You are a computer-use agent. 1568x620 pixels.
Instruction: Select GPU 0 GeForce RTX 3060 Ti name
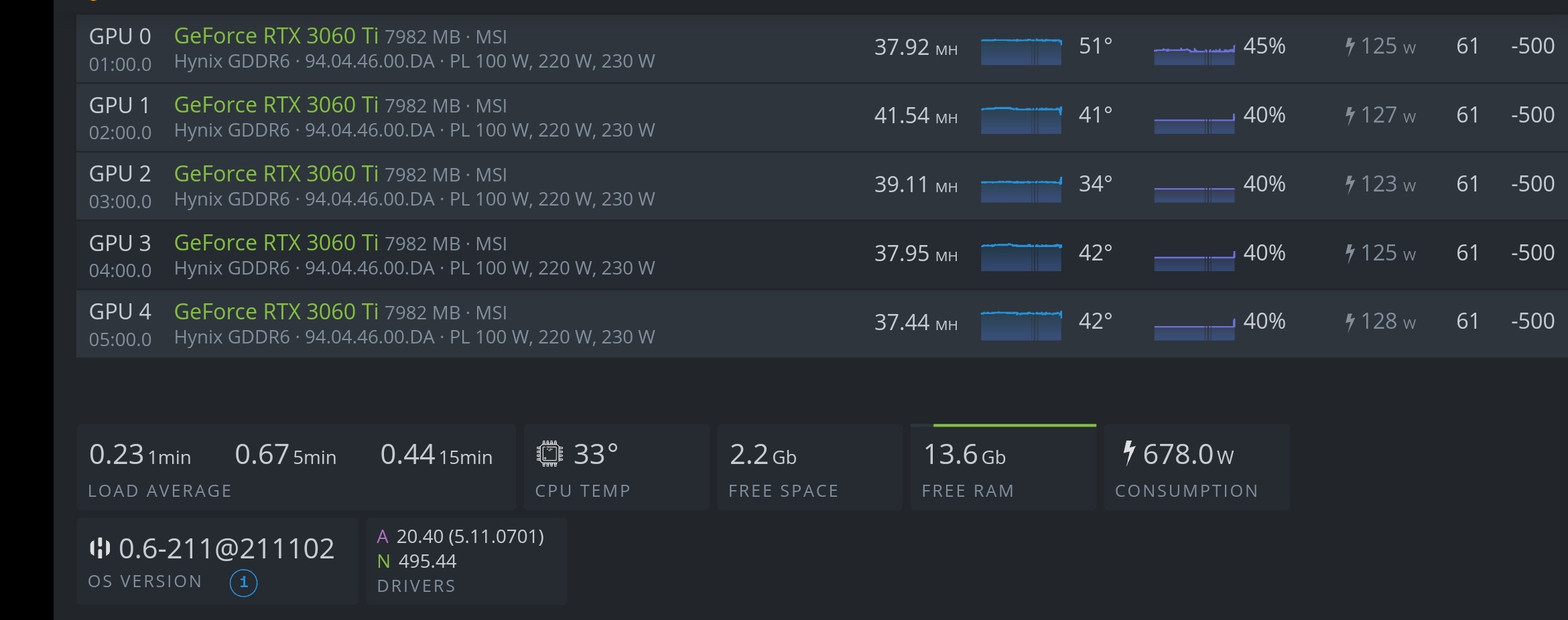tap(277, 35)
